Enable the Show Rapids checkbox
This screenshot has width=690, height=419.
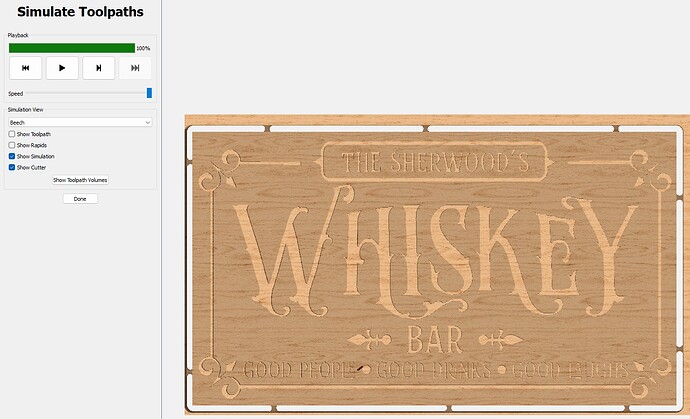point(12,145)
